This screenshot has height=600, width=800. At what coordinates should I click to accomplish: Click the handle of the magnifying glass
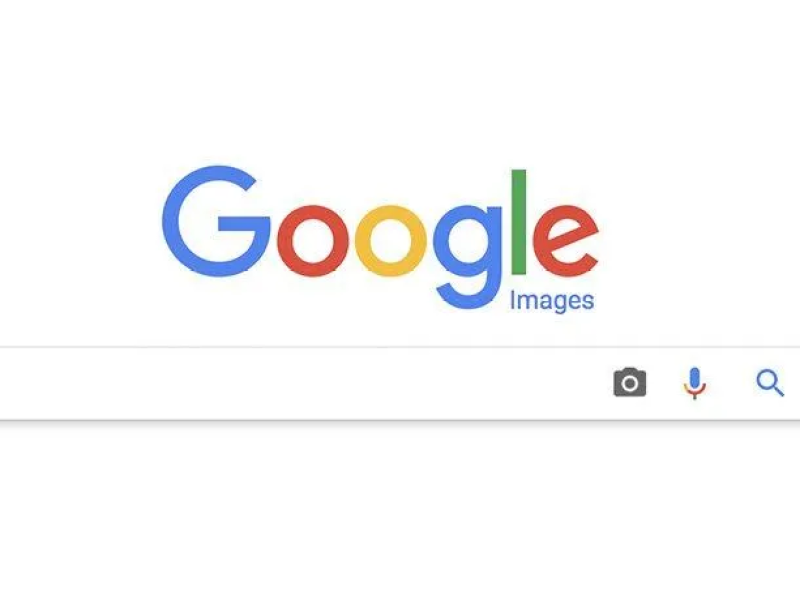pyautogui.click(x=778, y=390)
